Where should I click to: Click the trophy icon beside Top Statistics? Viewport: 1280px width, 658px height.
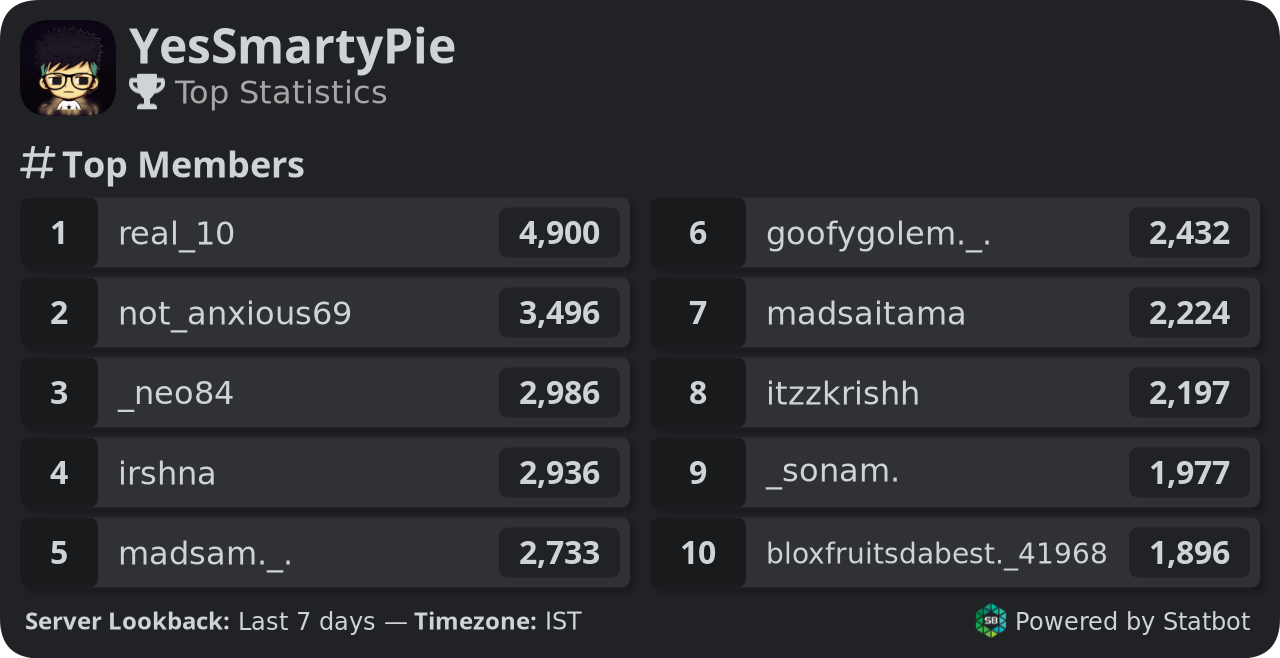pos(147,92)
